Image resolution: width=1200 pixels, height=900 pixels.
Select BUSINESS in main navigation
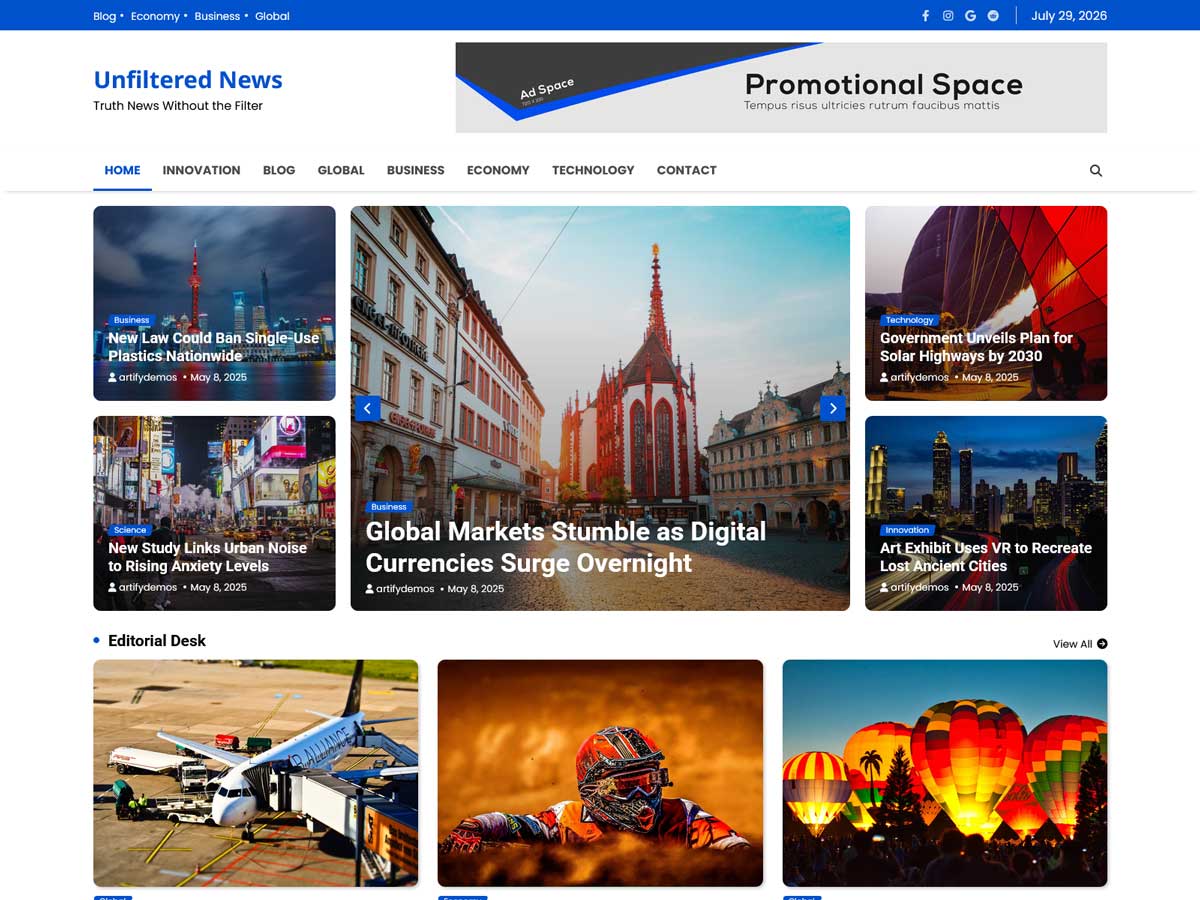pos(415,170)
